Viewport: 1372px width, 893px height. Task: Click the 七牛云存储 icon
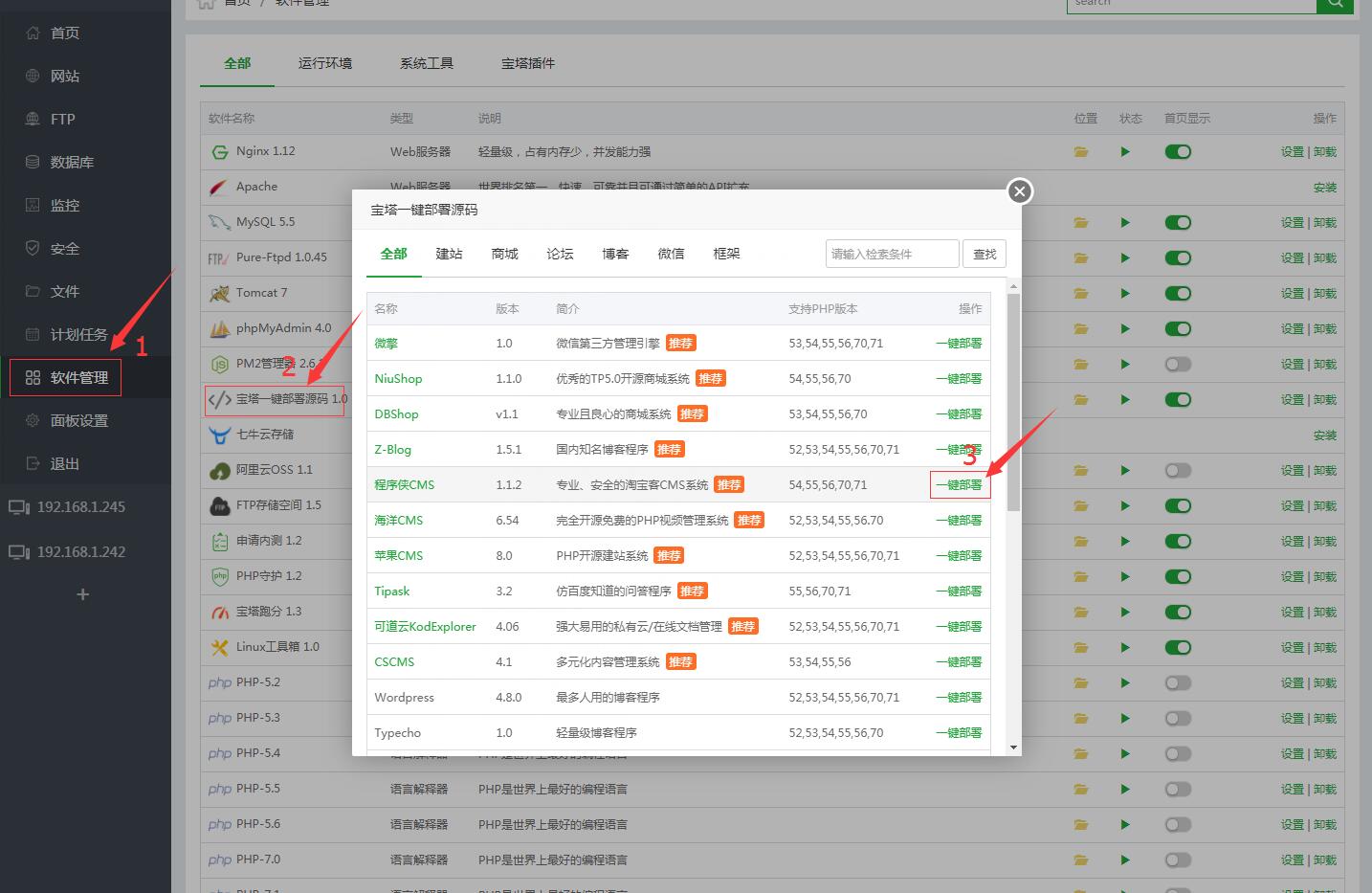point(219,435)
